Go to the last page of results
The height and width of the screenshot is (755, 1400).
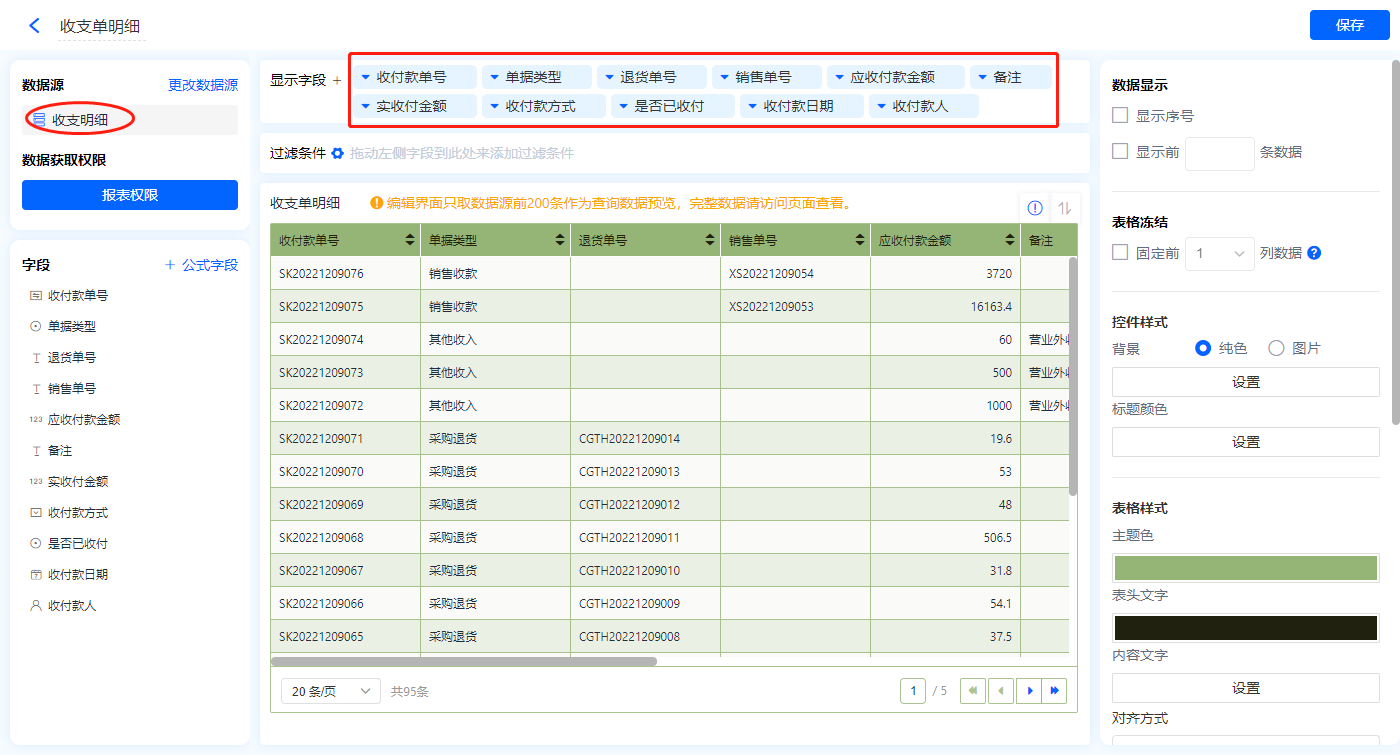(1055, 690)
